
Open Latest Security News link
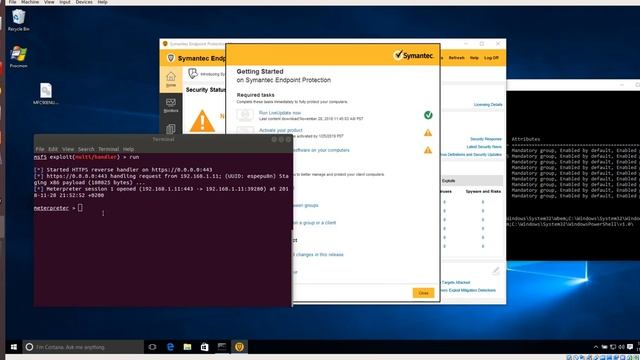tap(484, 147)
